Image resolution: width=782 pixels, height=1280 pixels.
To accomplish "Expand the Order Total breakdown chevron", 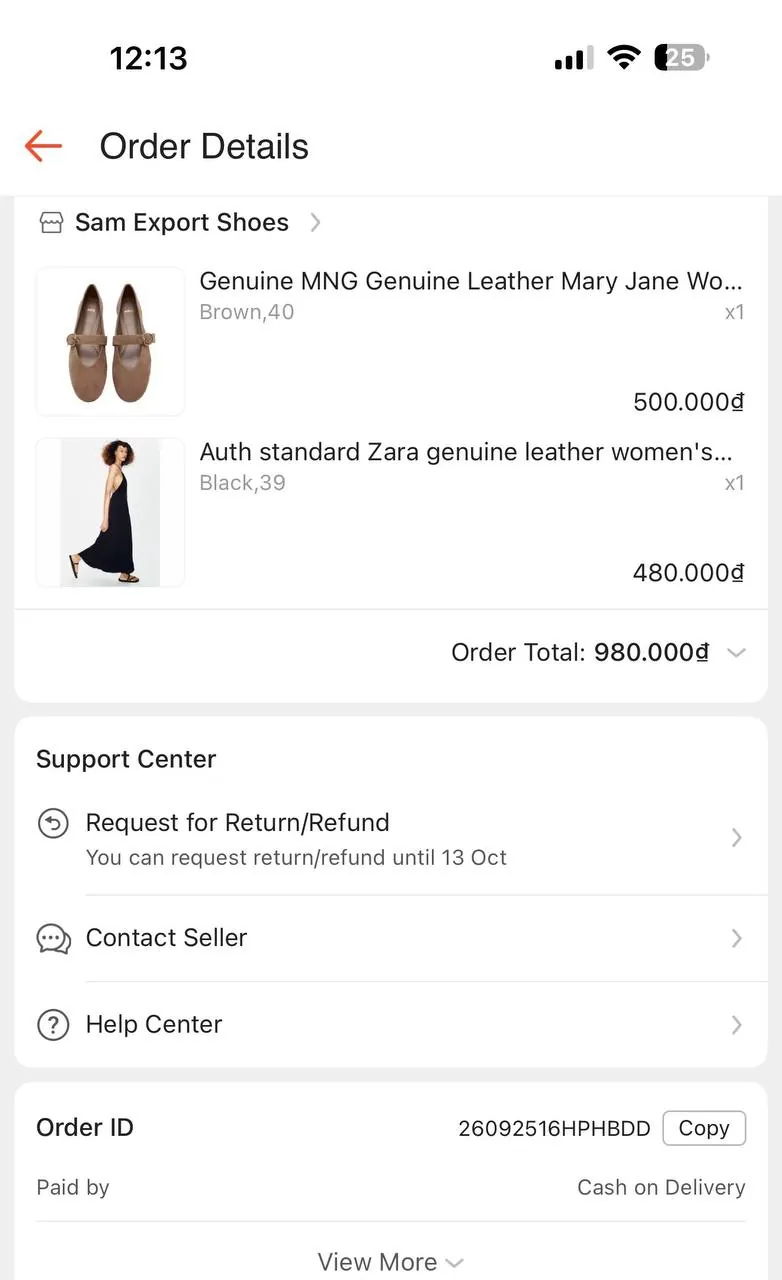I will (736, 653).
